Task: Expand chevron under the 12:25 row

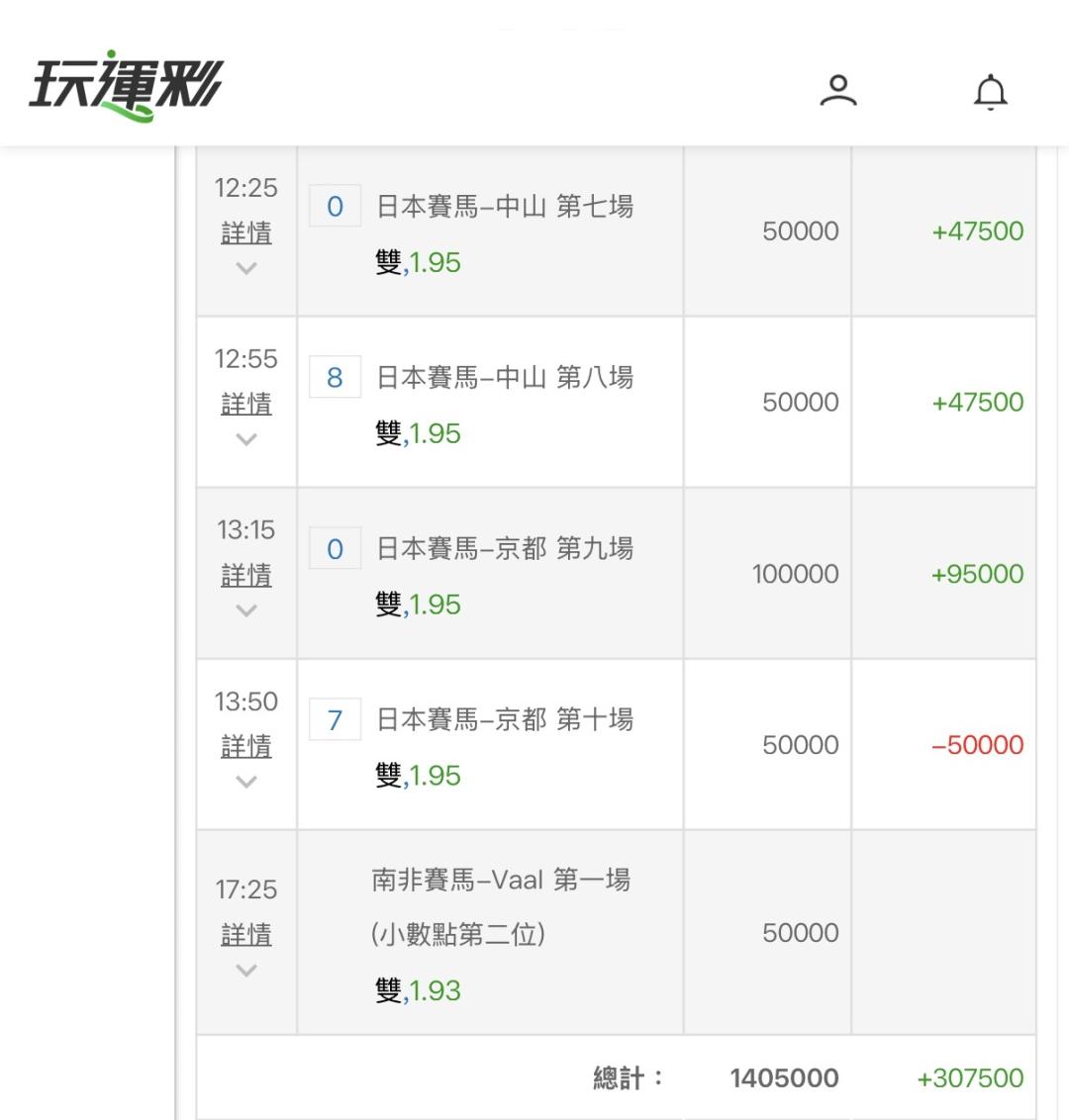Action: pyautogui.click(x=246, y=268)
